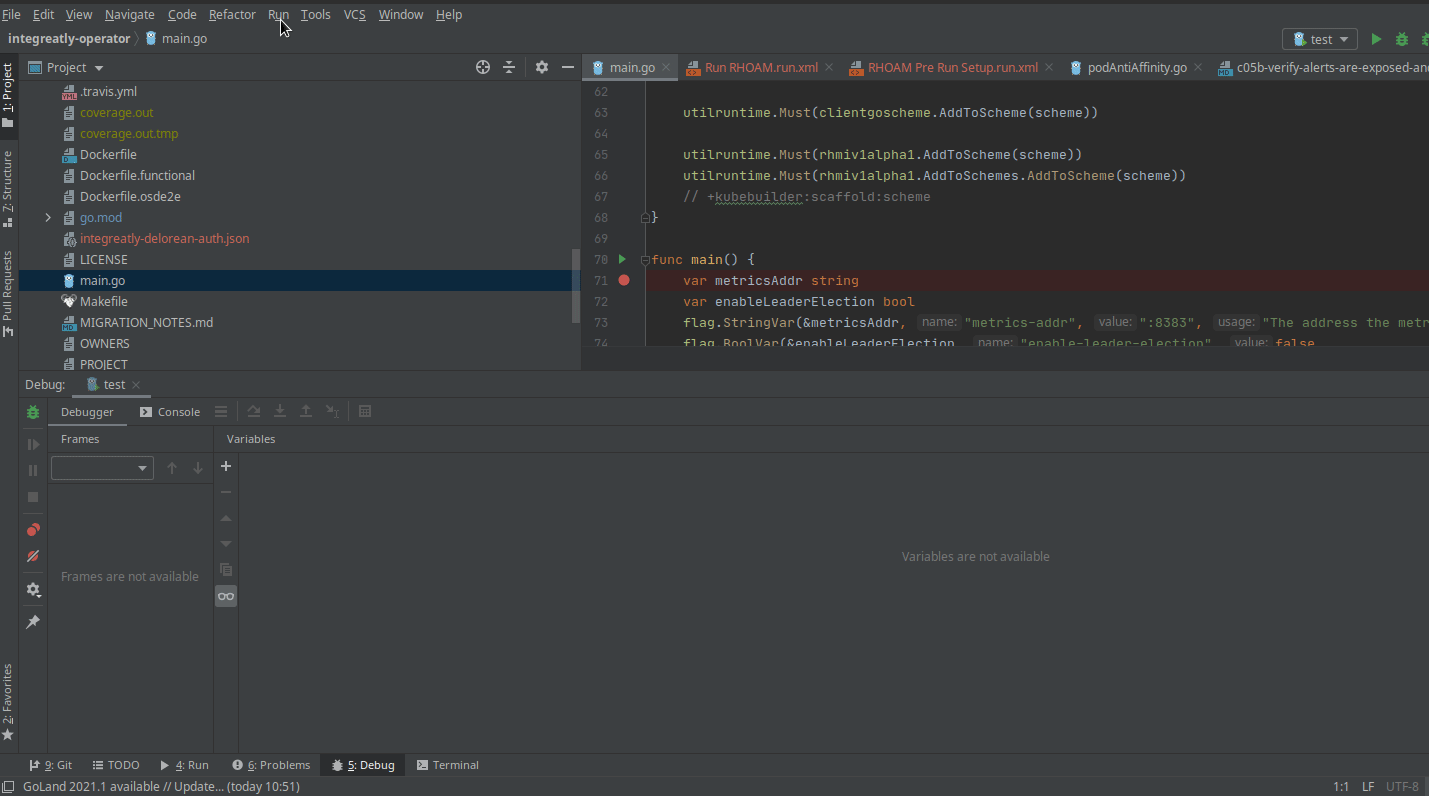Click the debugger Settings gear icon
Screen dimensions: 1429x796
(x=32, y=589)
